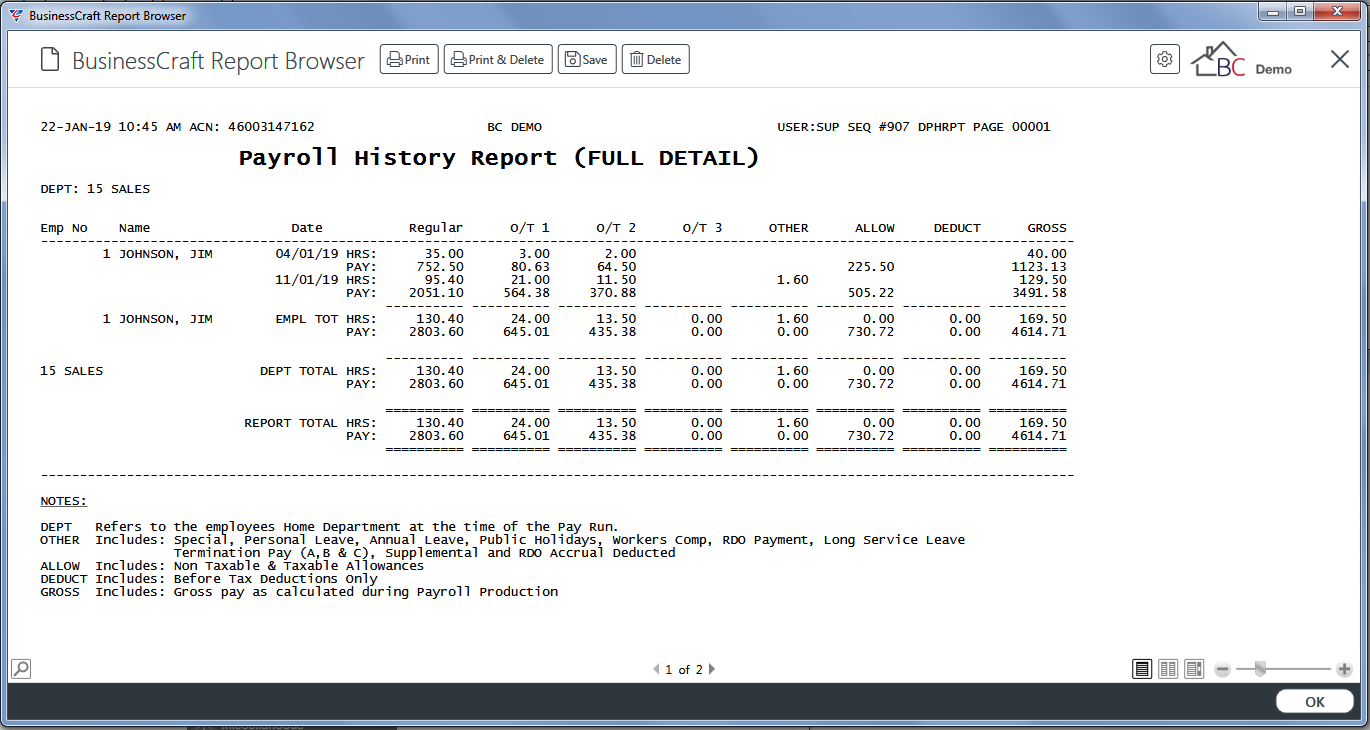Click the regular pay value '752.50'

click(x=440, y=267)
